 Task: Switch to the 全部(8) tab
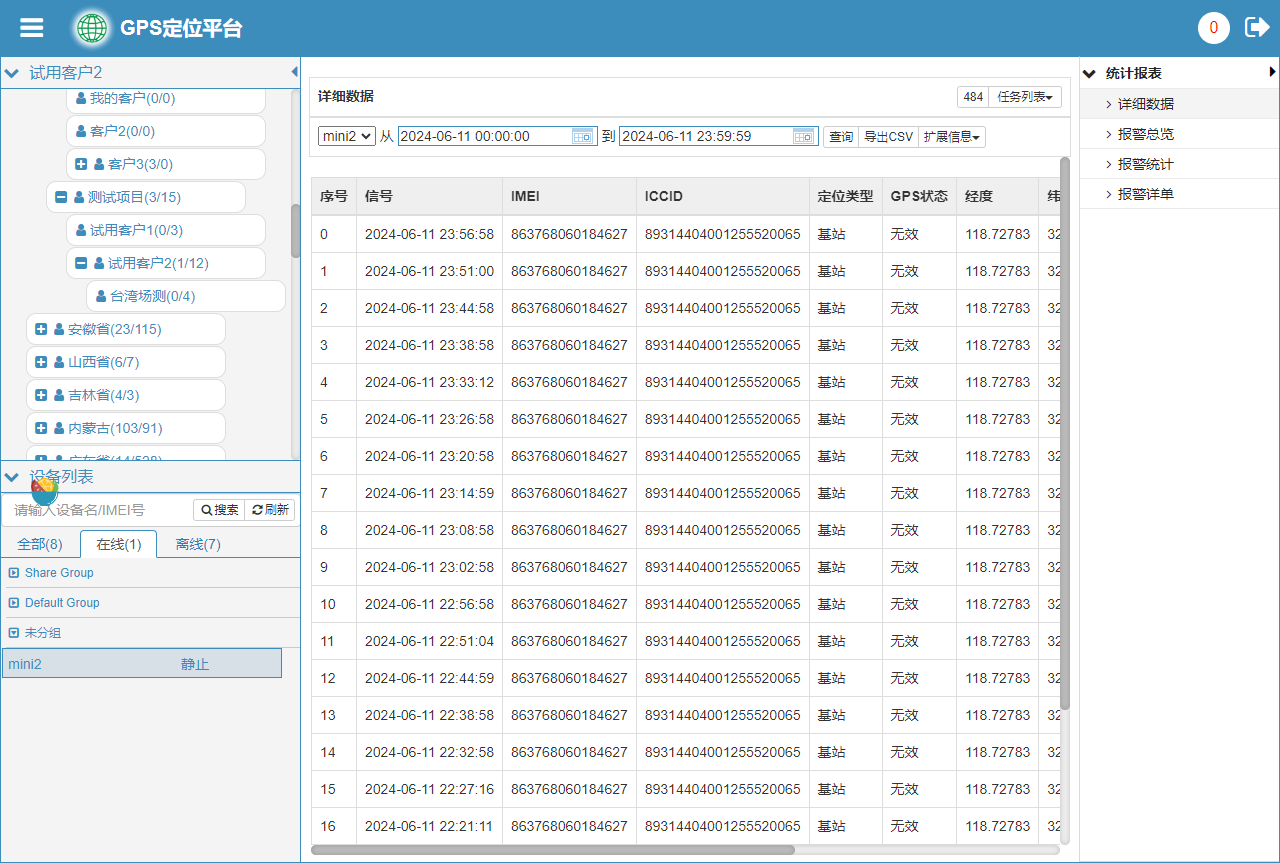coord(40,544)
